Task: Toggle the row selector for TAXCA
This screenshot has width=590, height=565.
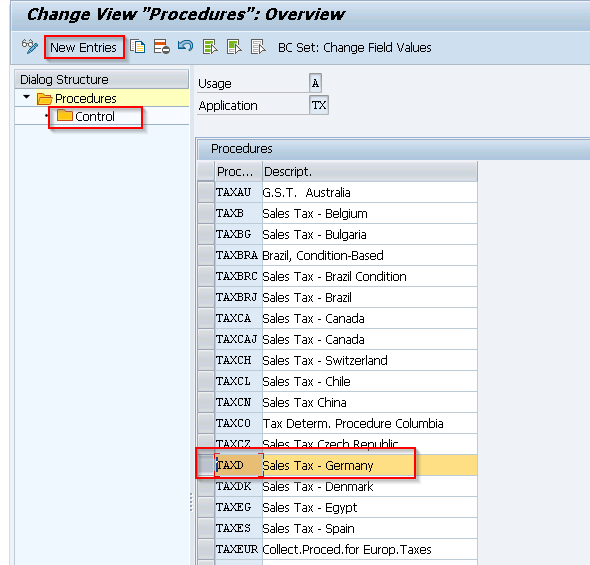Action: coord(206,318)
